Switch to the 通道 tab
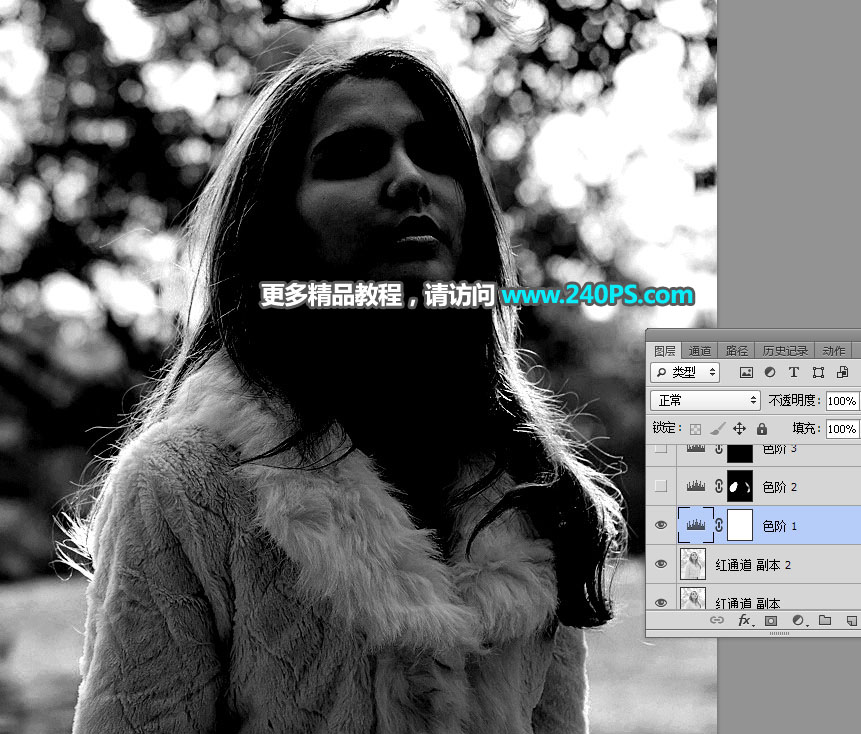This screenshot has width=861, height=734. pyautogui.click(x=700, y=351)
